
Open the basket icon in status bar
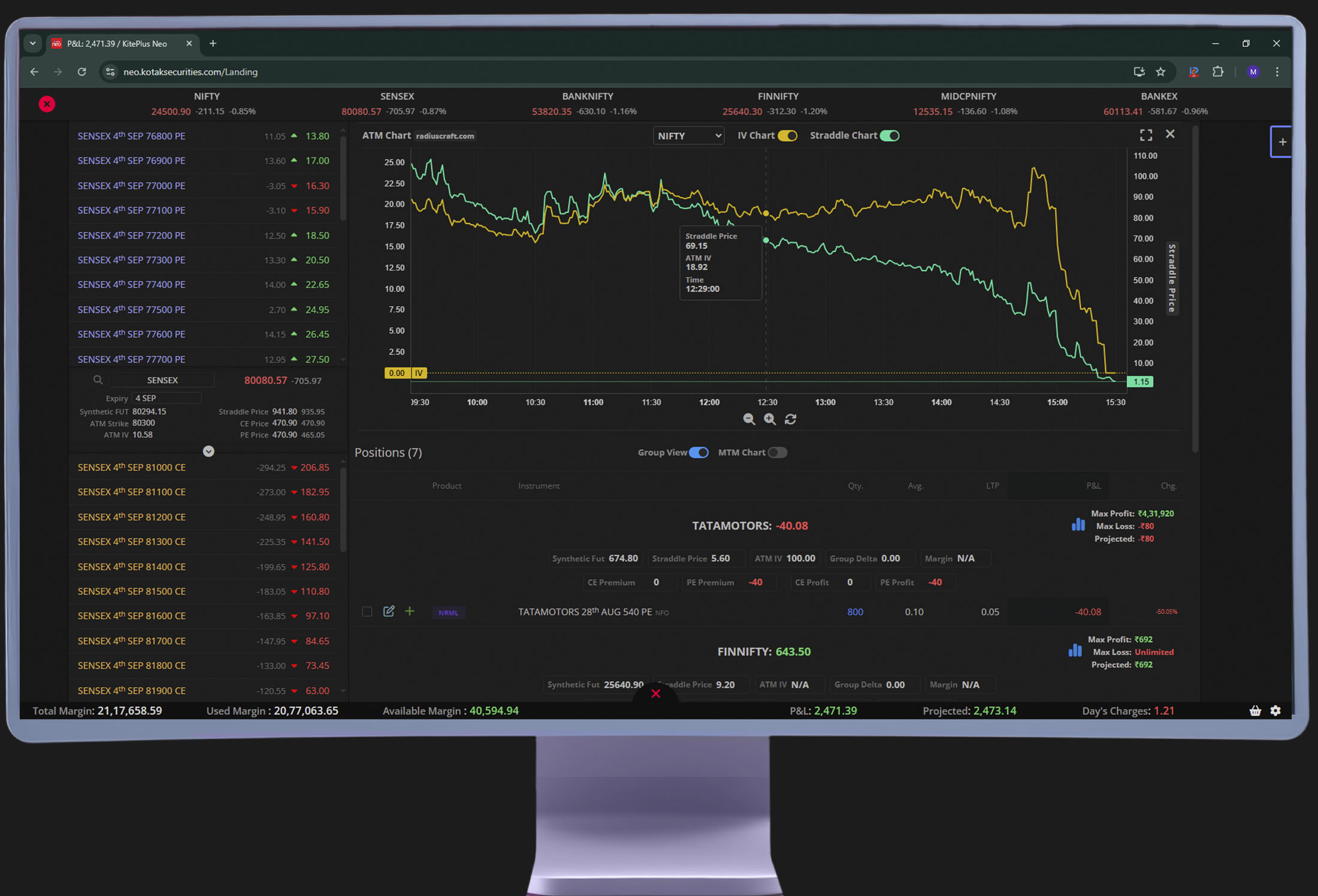click(x=1255, y=711)
